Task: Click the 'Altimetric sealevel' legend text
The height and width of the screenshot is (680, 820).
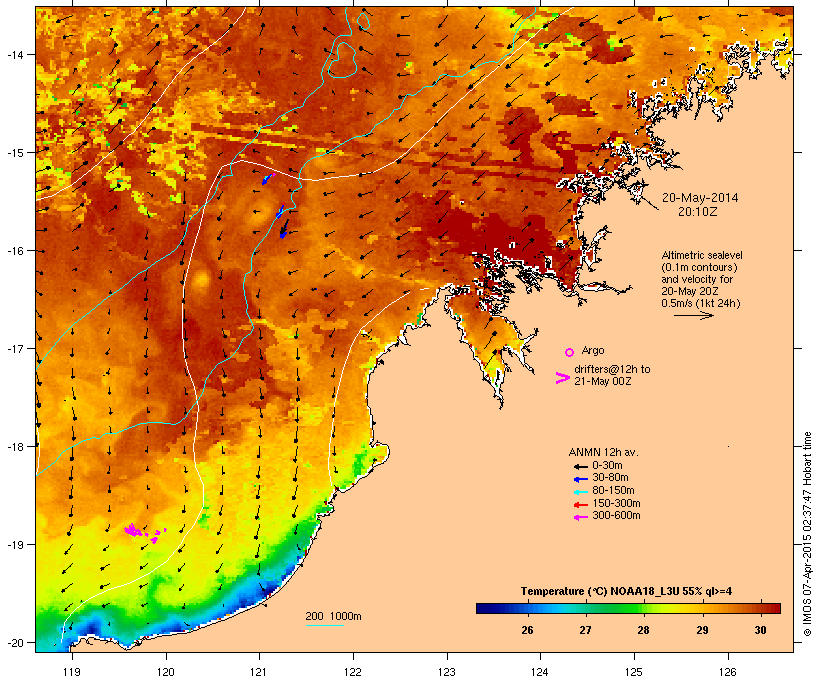Action: [x=702, y=255]
